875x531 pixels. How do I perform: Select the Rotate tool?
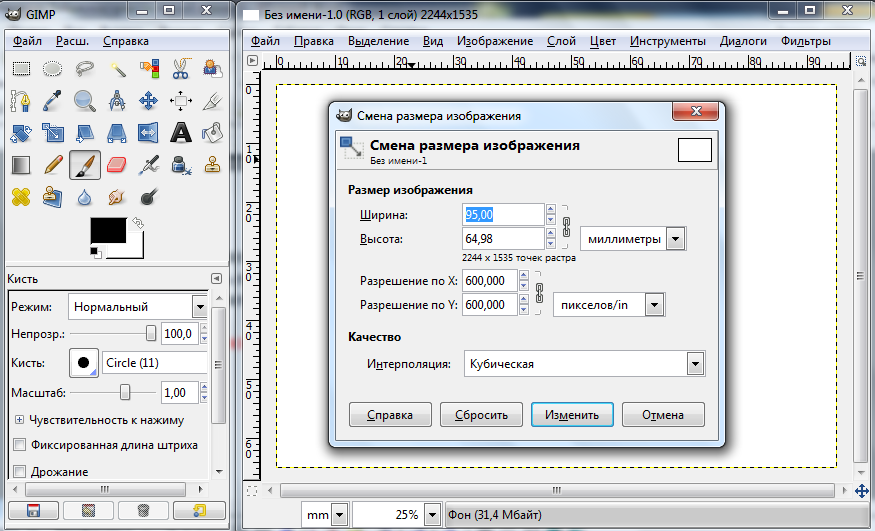21,133
